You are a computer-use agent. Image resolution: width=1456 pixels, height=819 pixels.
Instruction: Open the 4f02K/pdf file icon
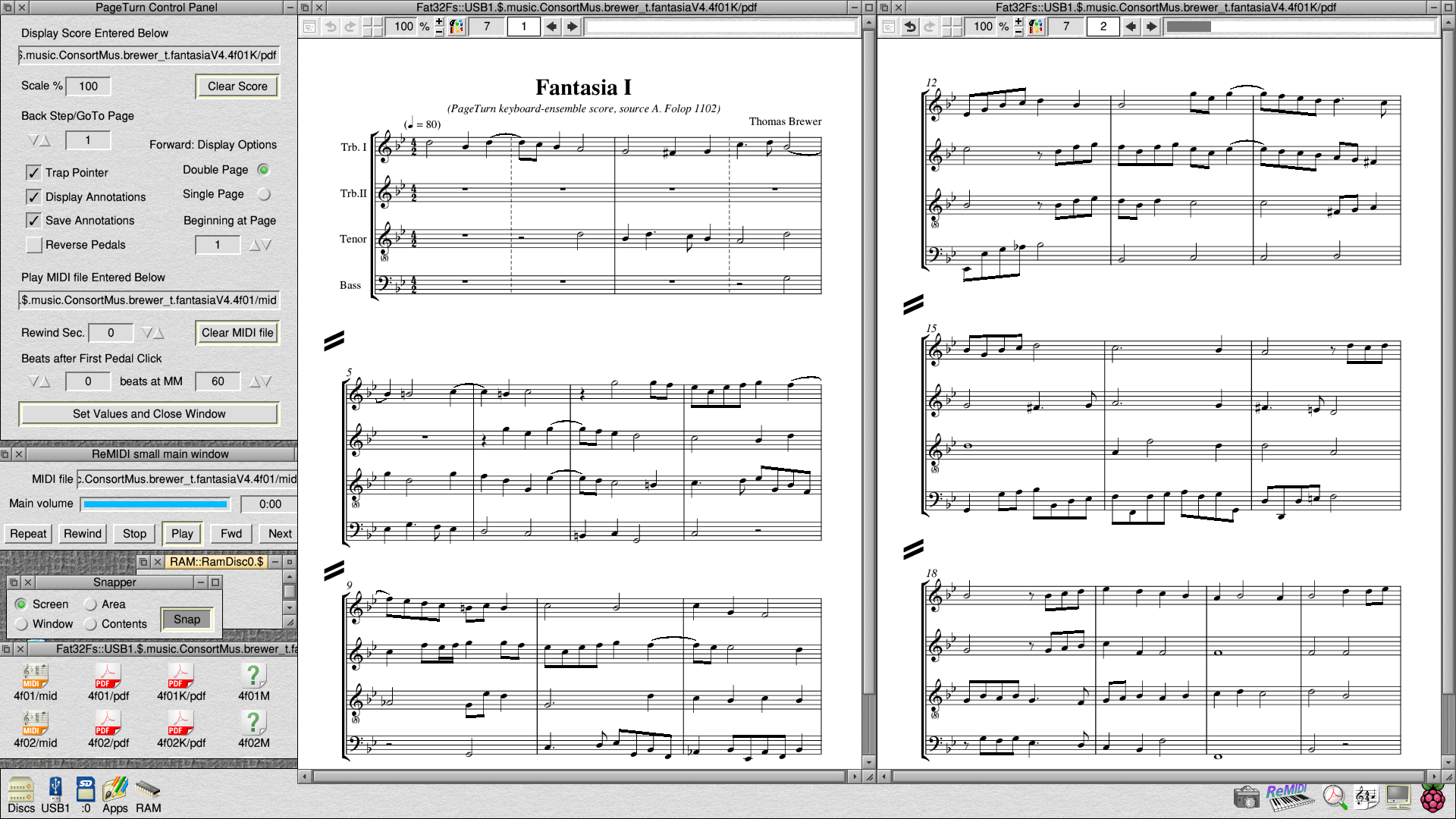[181, 729]
